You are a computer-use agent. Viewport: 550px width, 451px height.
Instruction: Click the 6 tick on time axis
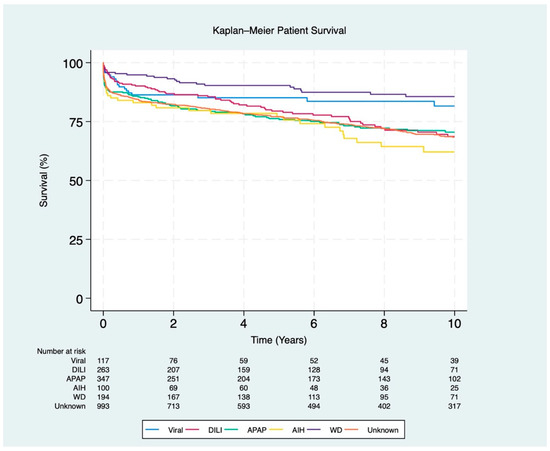[314, 323]
